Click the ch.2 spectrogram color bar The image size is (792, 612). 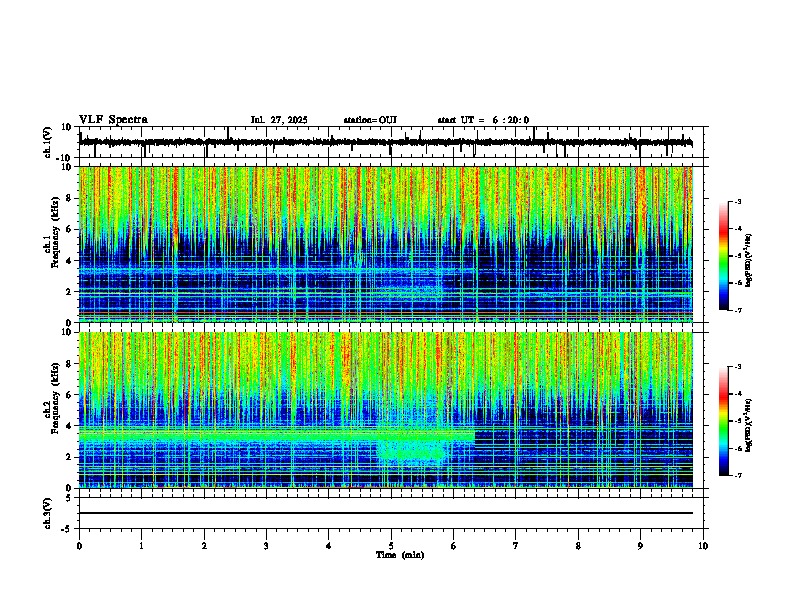[723, 421]
